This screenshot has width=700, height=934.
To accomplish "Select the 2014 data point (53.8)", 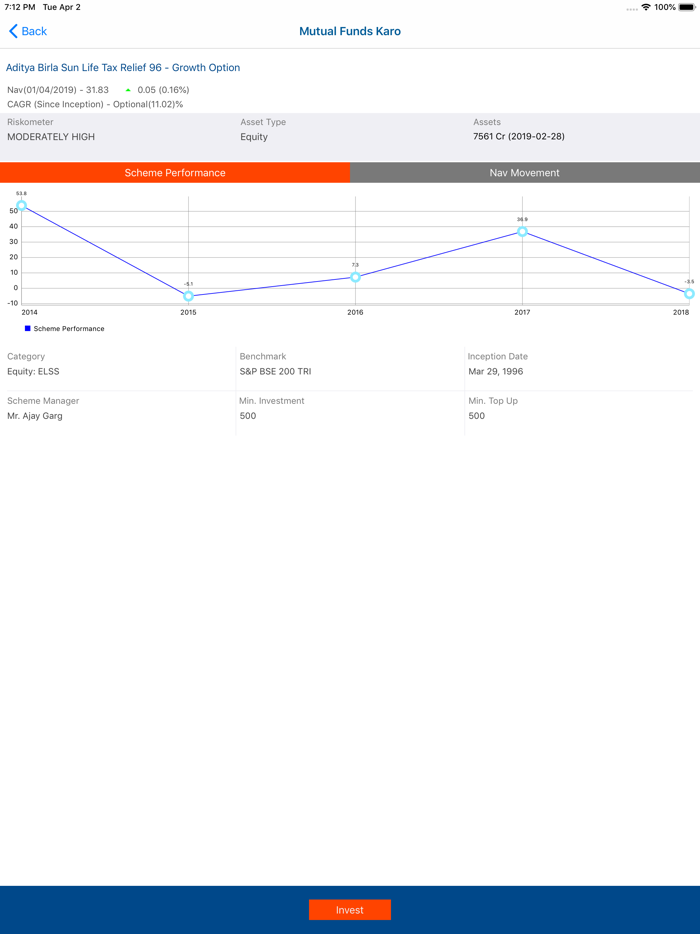I will point(21,206).
